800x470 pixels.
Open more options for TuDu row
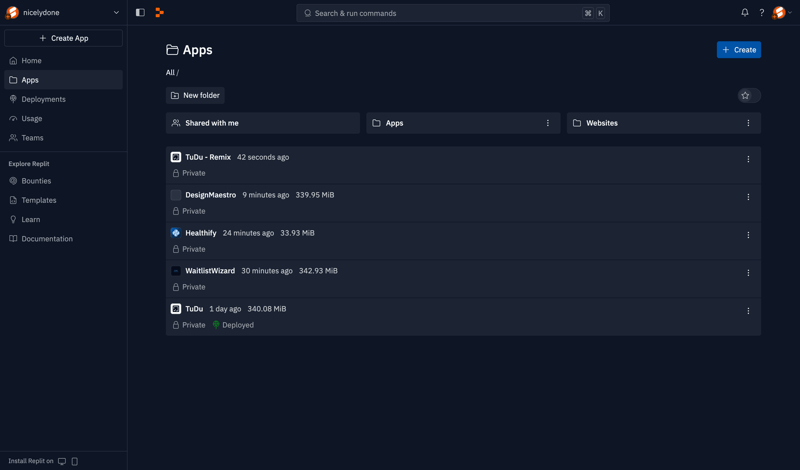click(x=748, y=311)
